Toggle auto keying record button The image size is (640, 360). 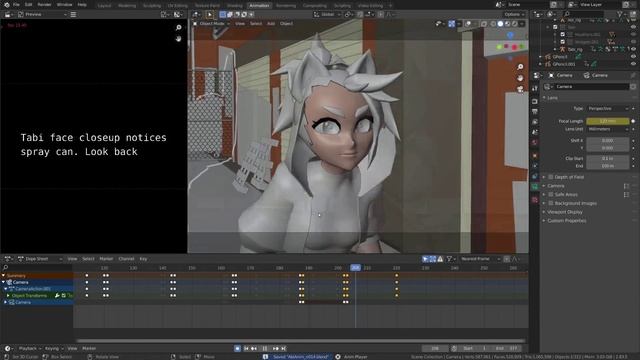pos(237,349)
